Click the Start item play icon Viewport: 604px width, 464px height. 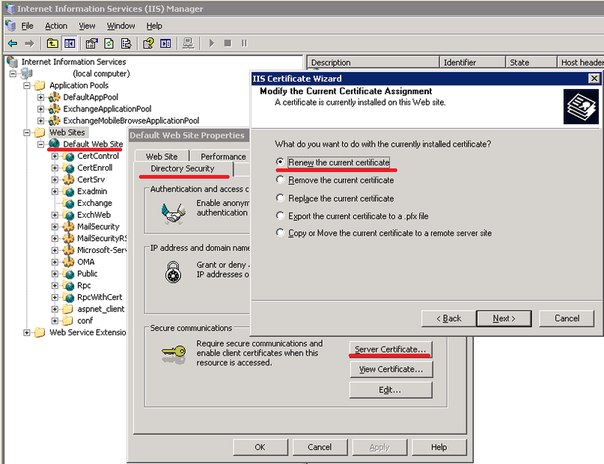point(211,43)
